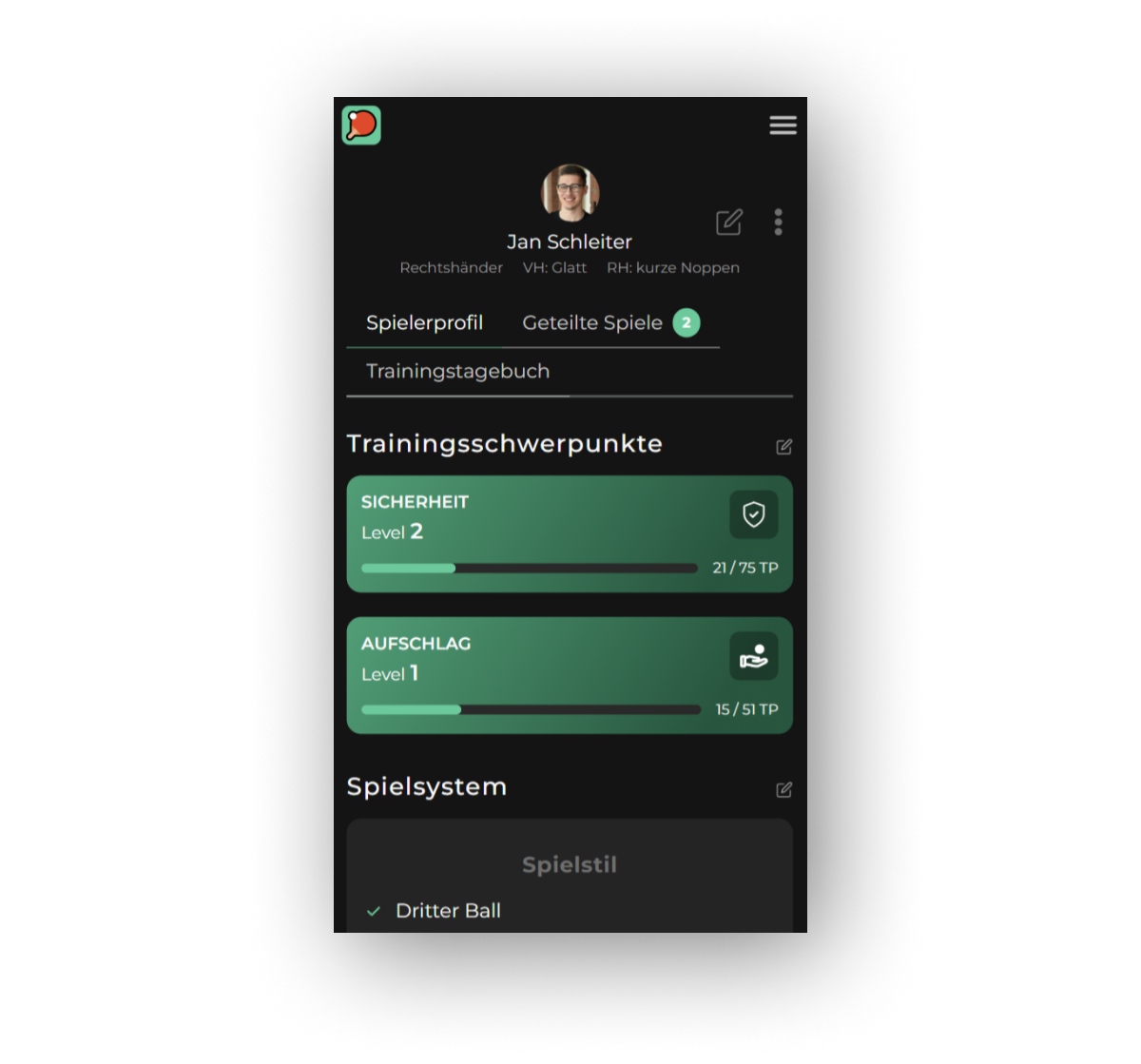Viewport: 1141px width, 1064px height.
Task: Open the Sicherheit Level 2 card
Action: click(x=570, y=534)
